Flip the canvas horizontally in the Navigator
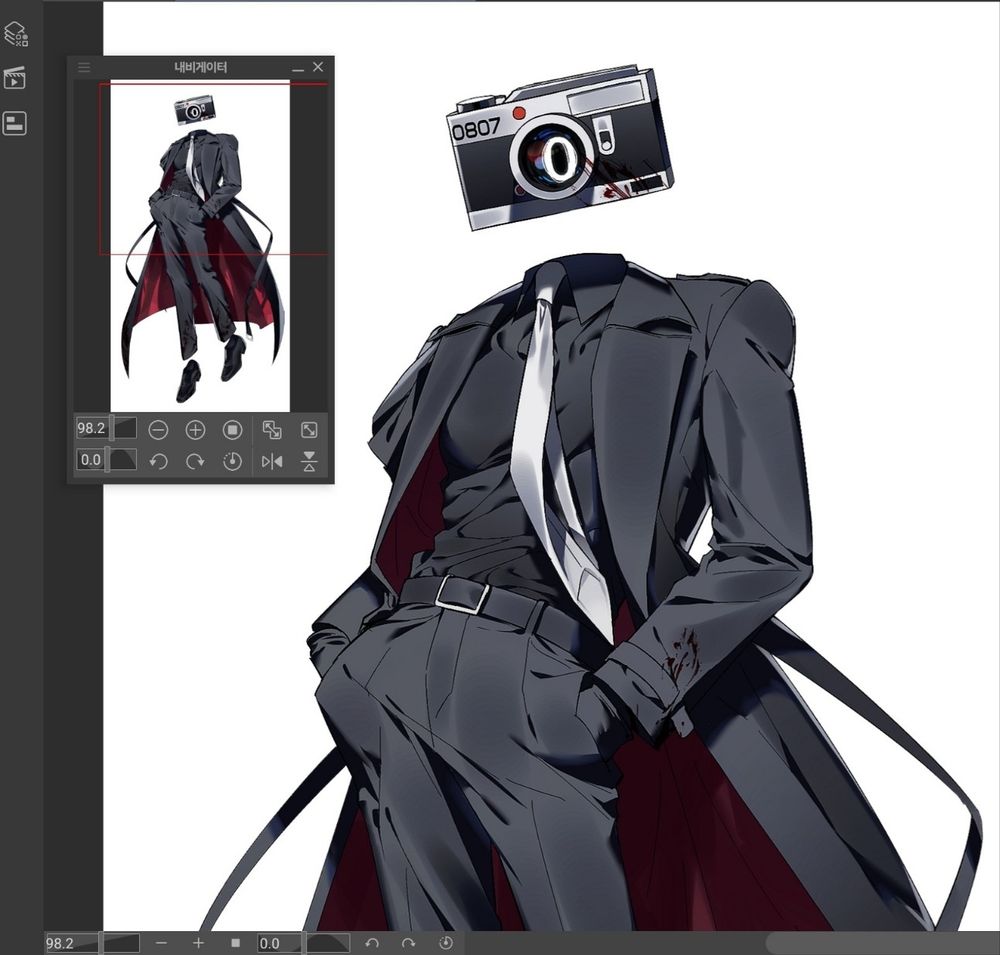The image size is (1000, 955). point(272,461)
